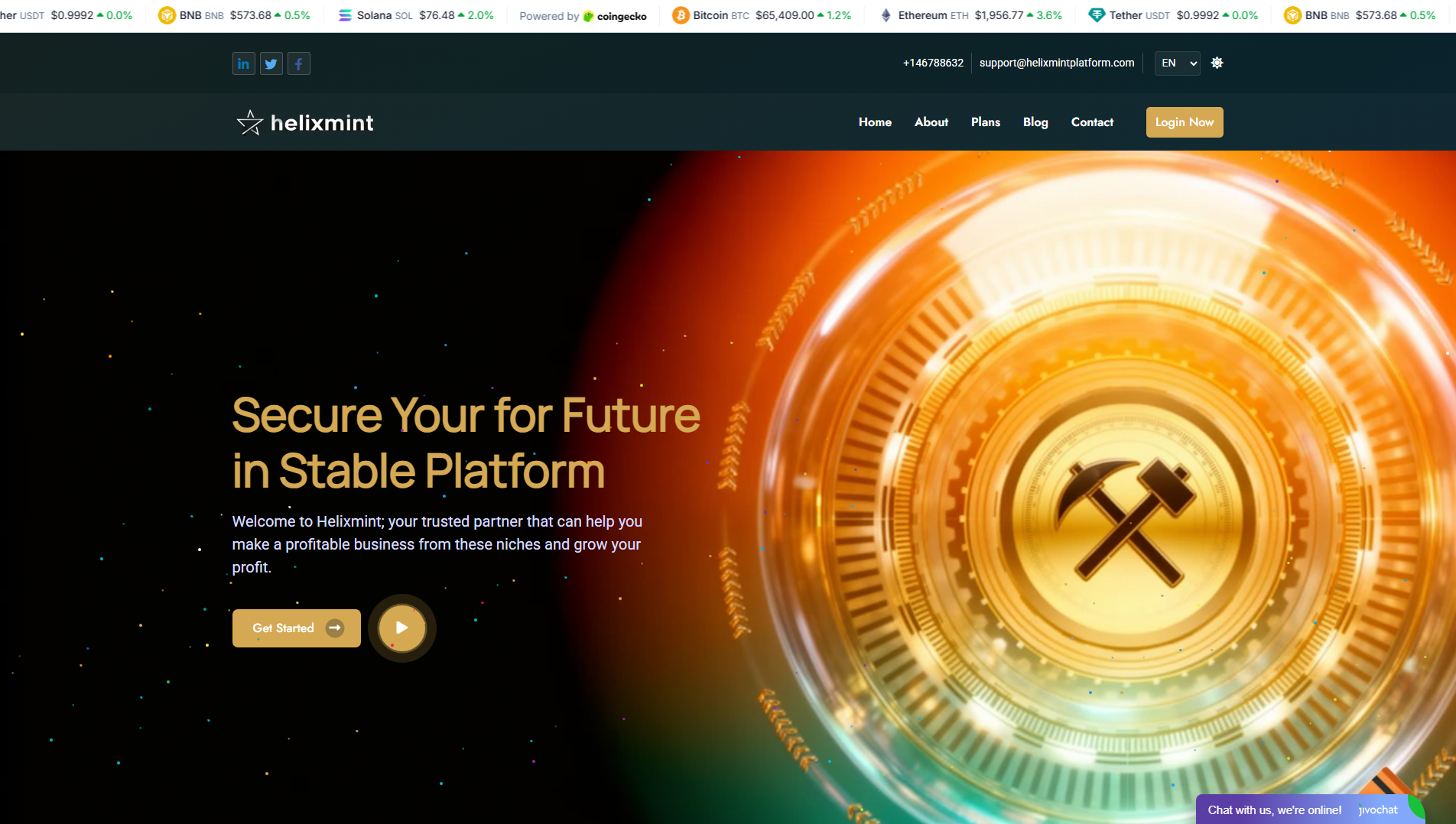
Task: Click the Solana icon in the ticker
Action: click(346, 15)
